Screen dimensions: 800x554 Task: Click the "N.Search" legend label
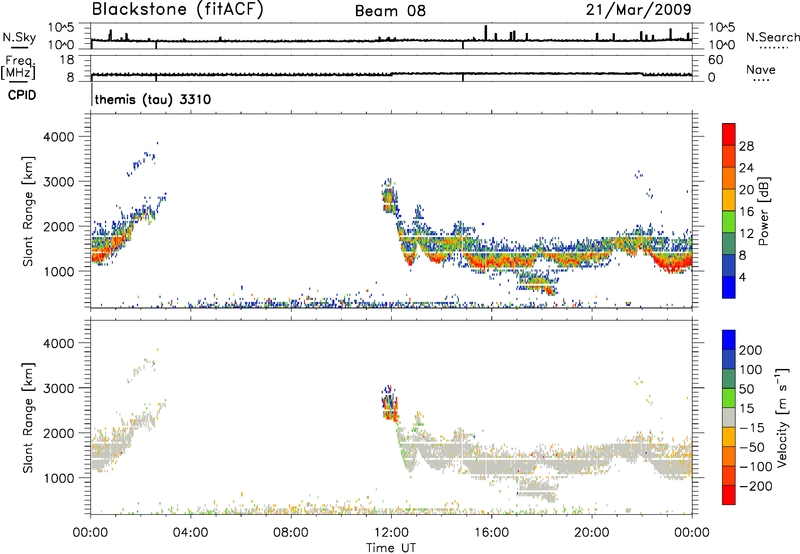[x=773, y=37]
